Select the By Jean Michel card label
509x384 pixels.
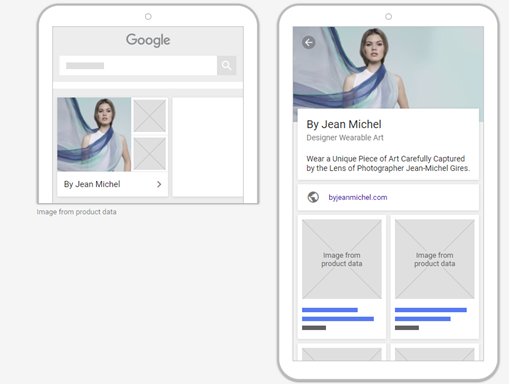[92, 184]
